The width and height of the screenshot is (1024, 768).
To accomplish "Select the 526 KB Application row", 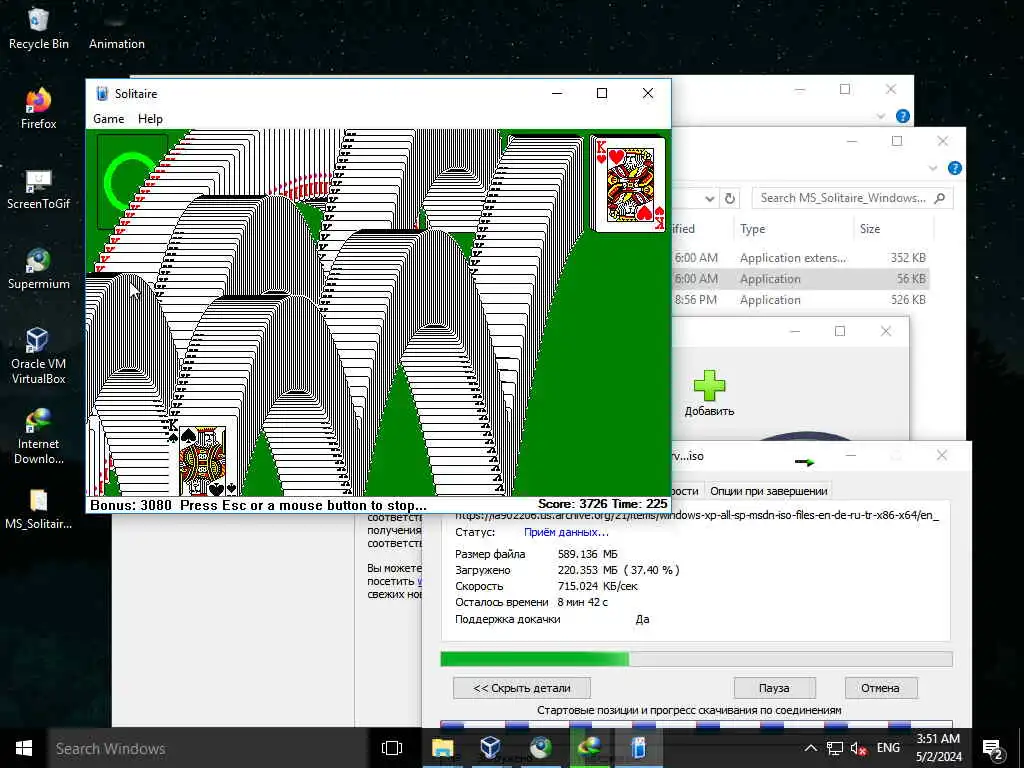I will click(801, 300).
